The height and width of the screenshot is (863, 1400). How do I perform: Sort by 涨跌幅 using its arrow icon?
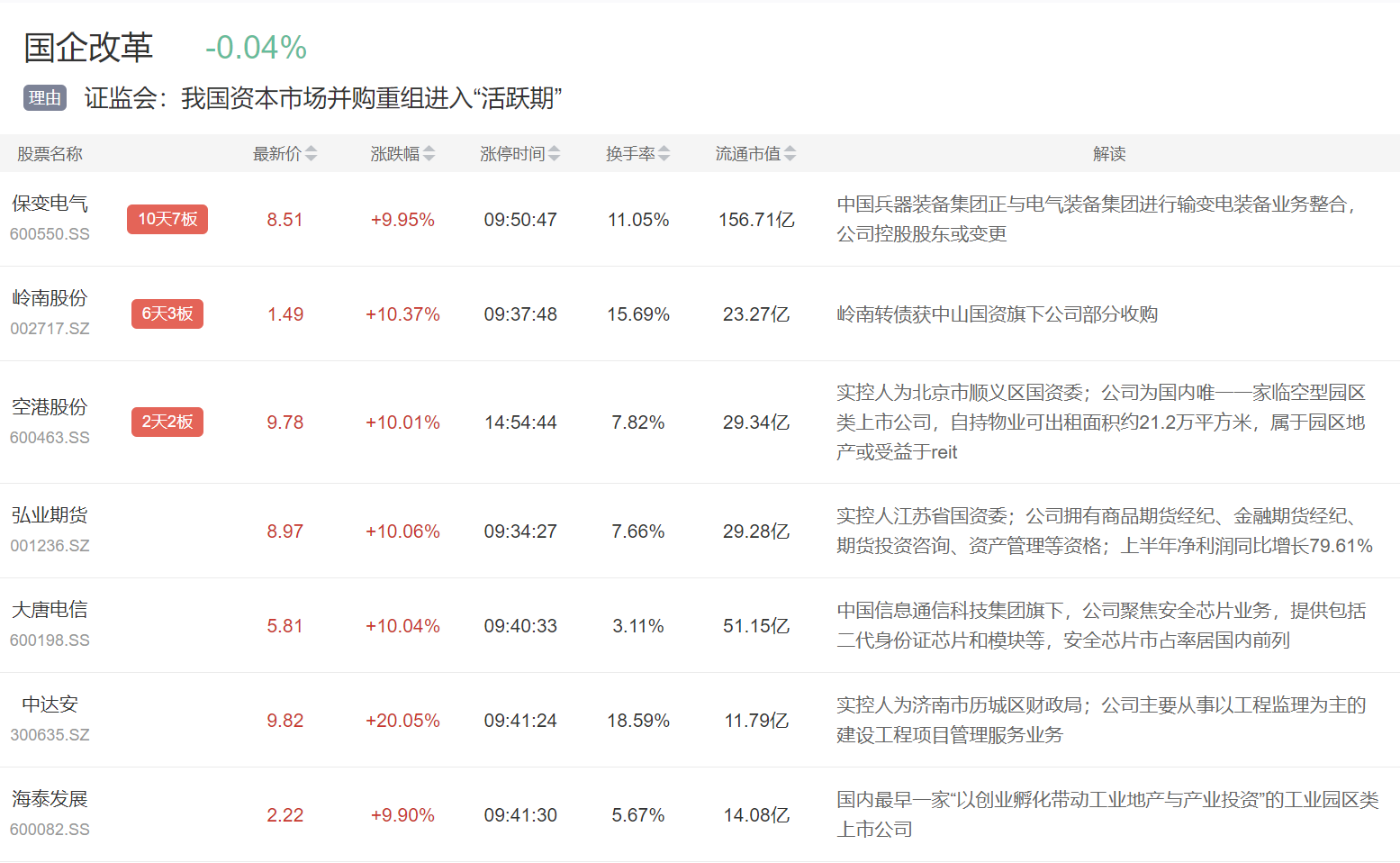(x=429, y=154)
